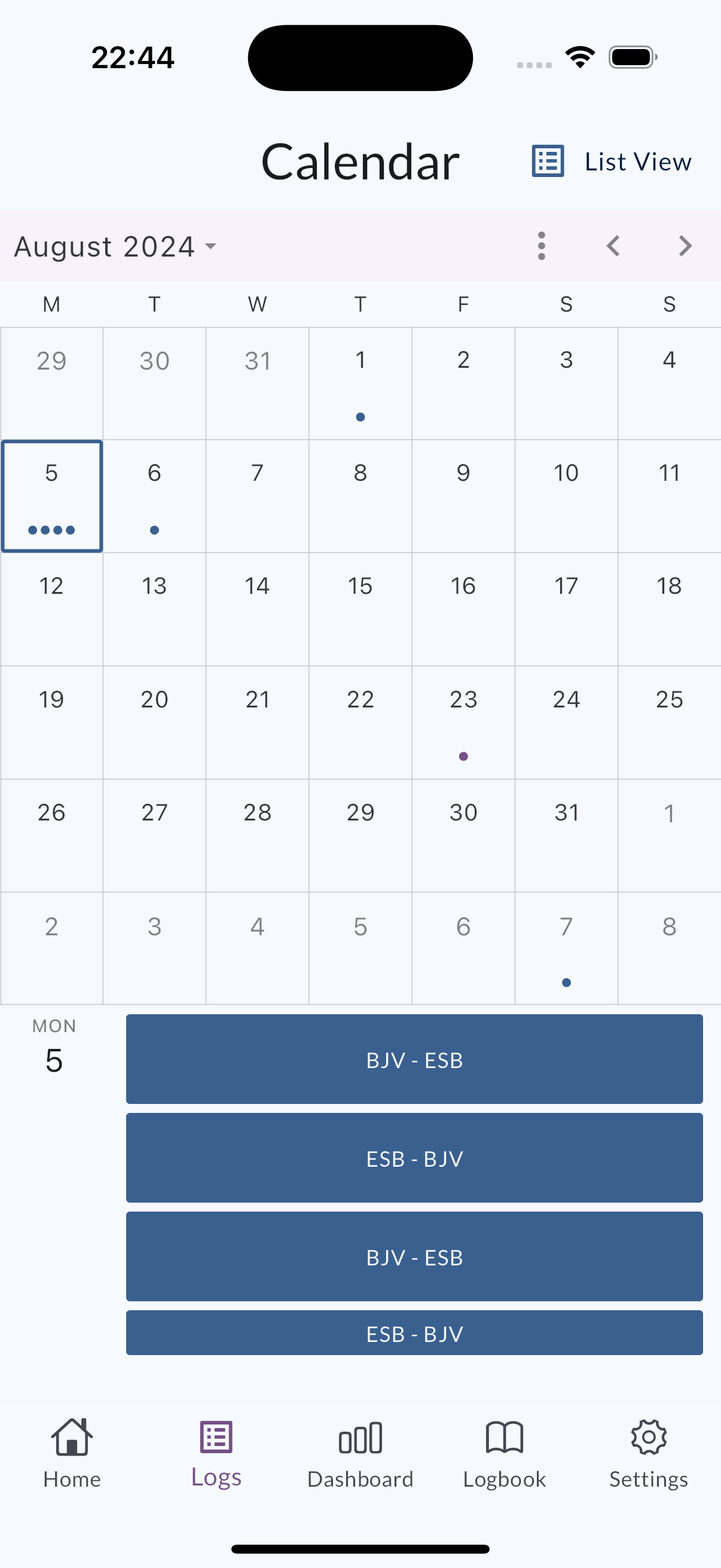Select August 23 with the purple dot
This screenshot has height=1568, width=721.
tap(464, 722)
